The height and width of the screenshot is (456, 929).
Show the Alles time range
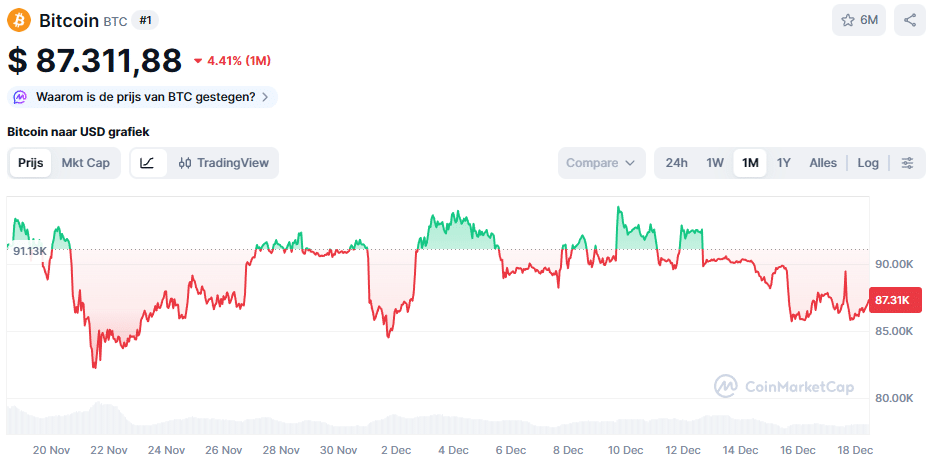coord(823,163)
